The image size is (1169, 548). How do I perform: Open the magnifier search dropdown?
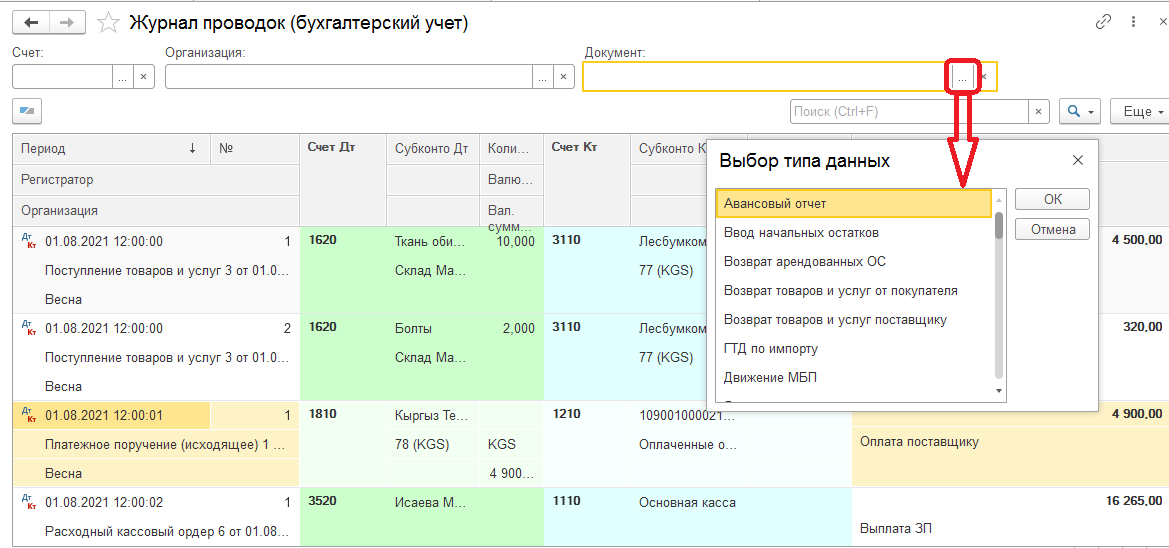[1080, 111]
